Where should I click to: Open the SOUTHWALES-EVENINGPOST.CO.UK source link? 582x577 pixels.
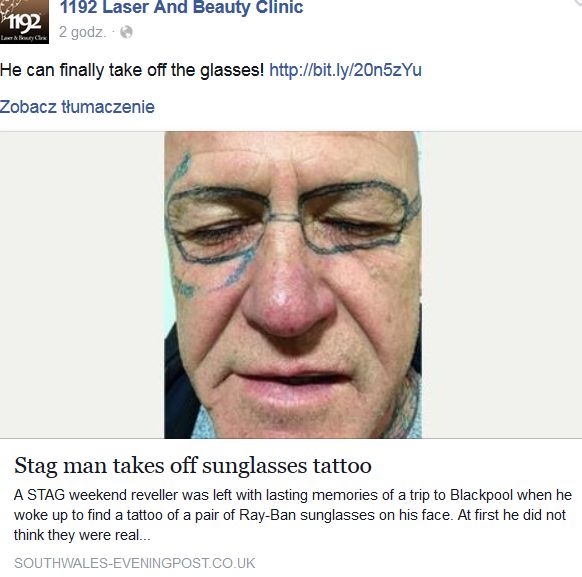point(134,563)
